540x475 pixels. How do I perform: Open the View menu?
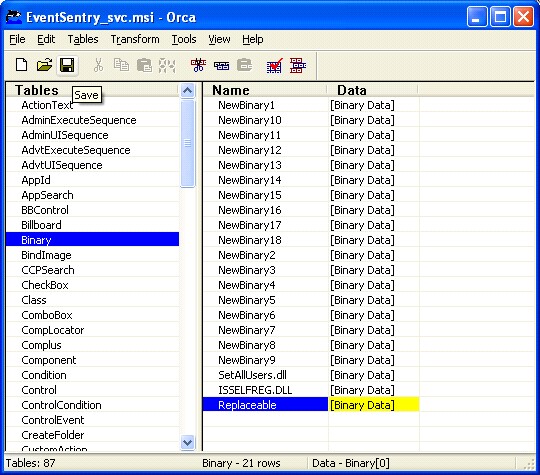click(219, 39)
